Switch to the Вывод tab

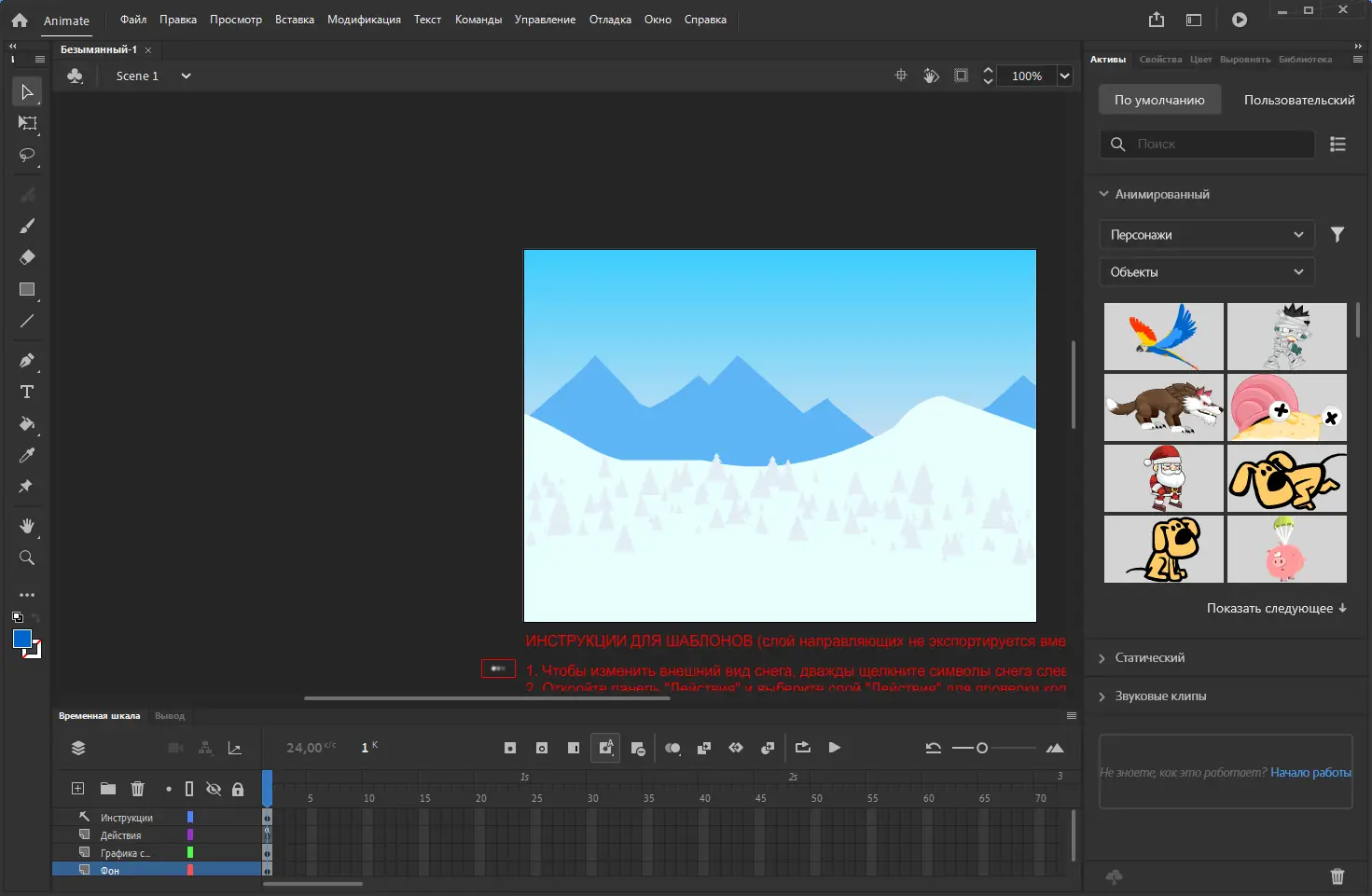[169, 715]
